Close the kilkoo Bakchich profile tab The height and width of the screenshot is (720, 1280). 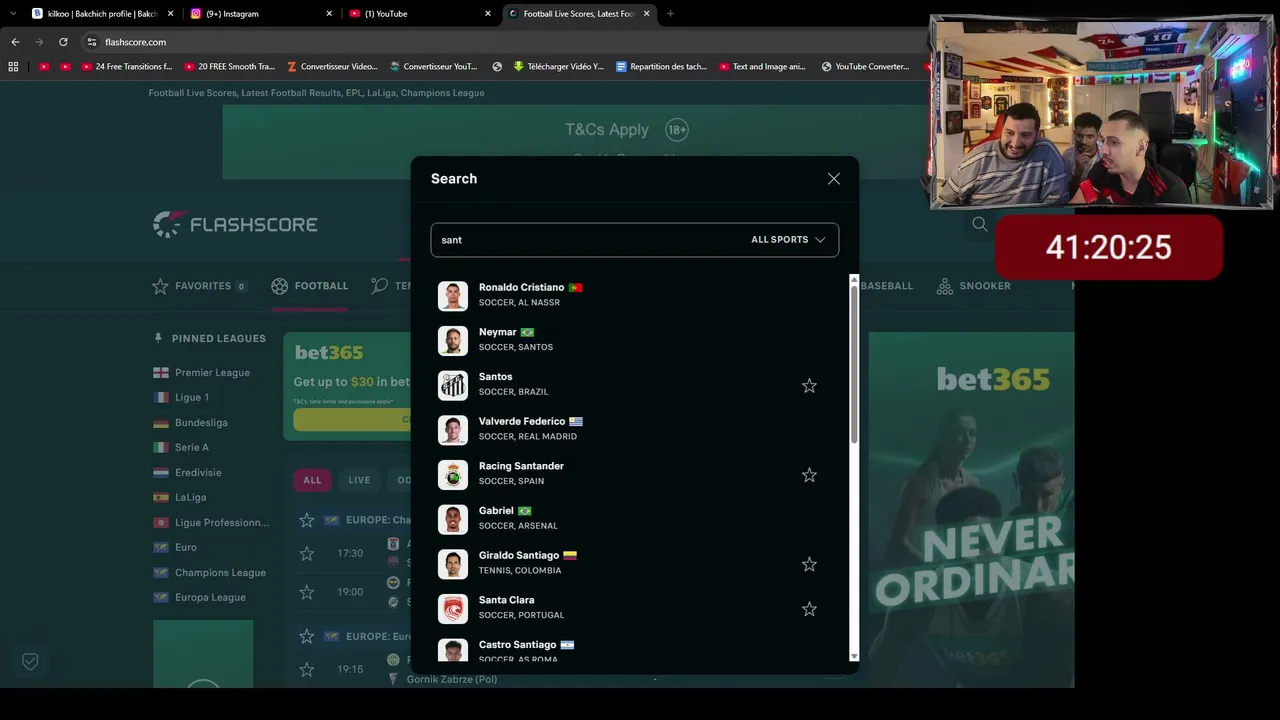click(x=171, y=14)
